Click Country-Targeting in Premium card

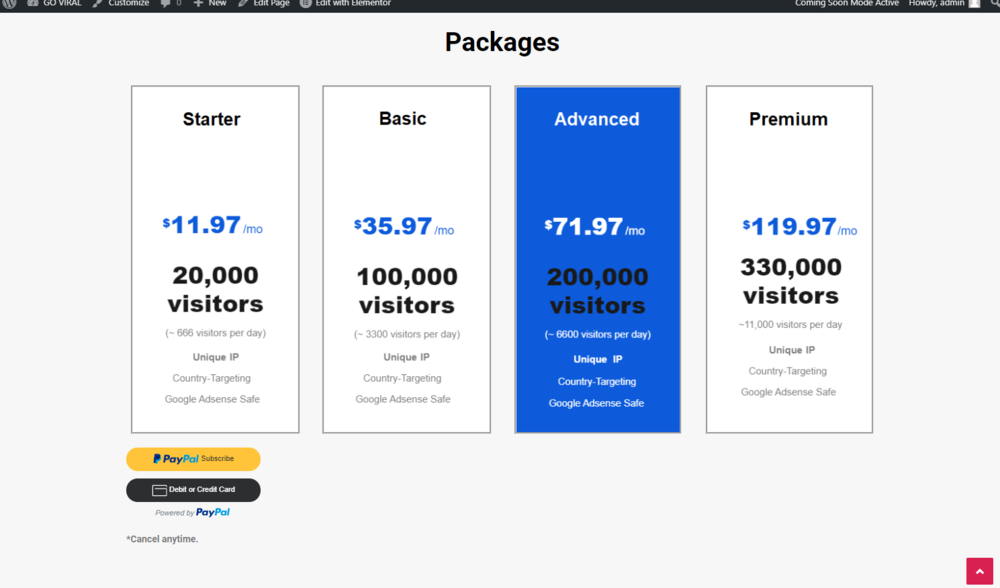point(788,371)
